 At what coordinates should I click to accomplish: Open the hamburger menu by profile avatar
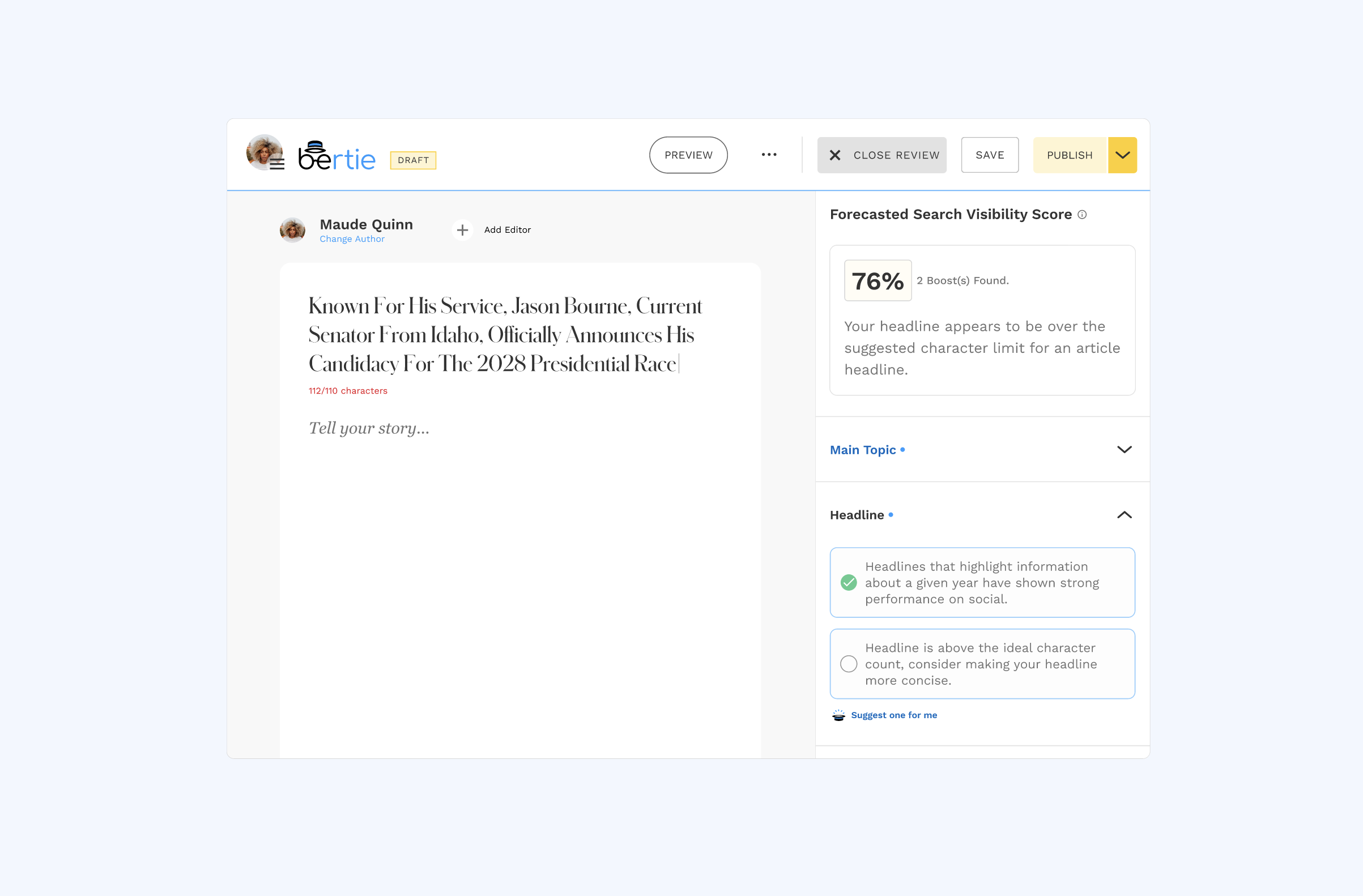point(277,165)
